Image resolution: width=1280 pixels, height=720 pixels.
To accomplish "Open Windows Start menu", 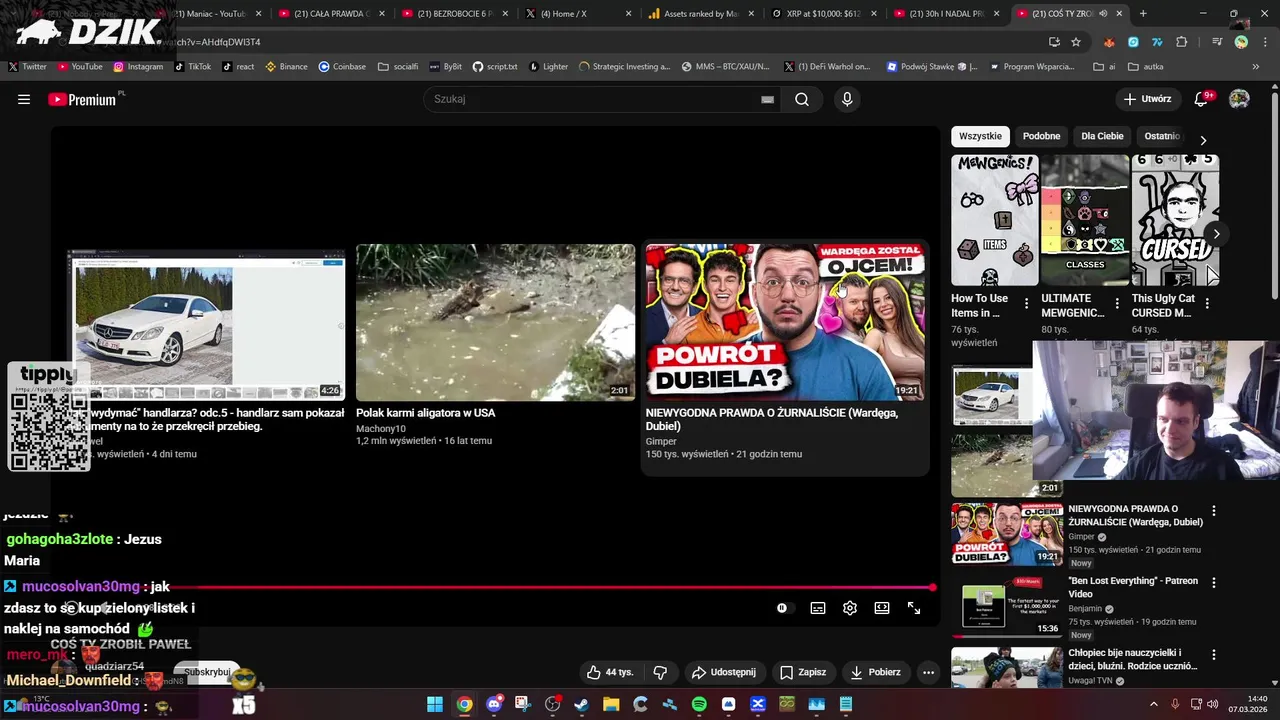I will pyautogui.click(x=435, y=705).
